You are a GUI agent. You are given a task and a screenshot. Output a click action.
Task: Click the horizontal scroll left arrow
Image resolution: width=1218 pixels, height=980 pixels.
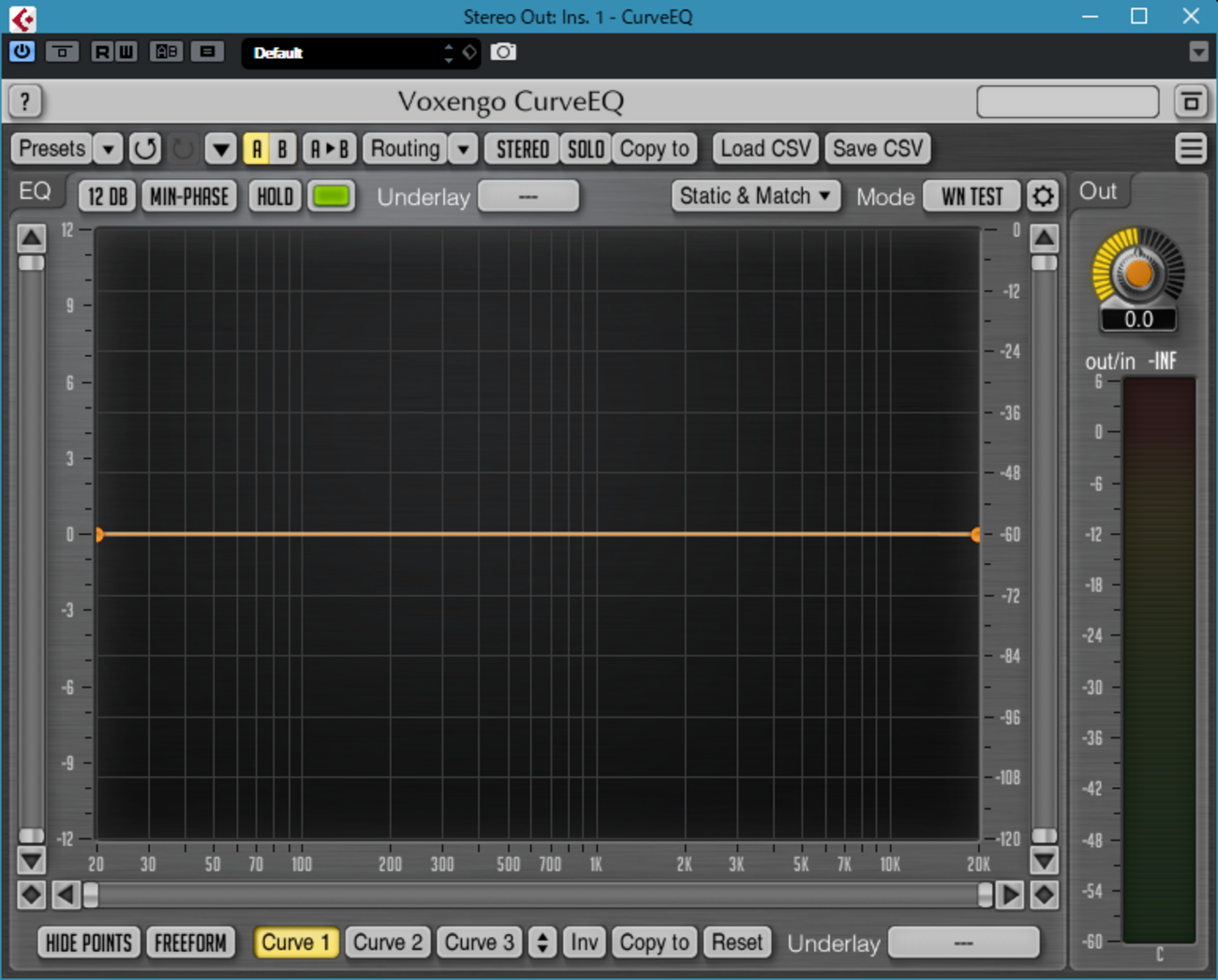pyautogui.click(x=65, y=895)
